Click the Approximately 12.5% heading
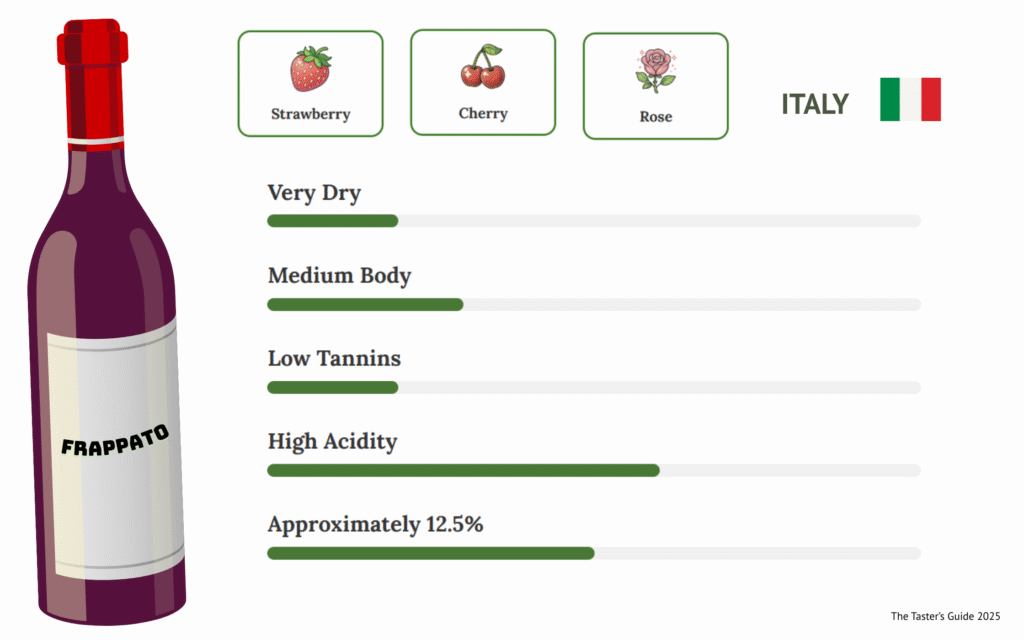This screenshot has width=1024, height=640. pos(375,524)
